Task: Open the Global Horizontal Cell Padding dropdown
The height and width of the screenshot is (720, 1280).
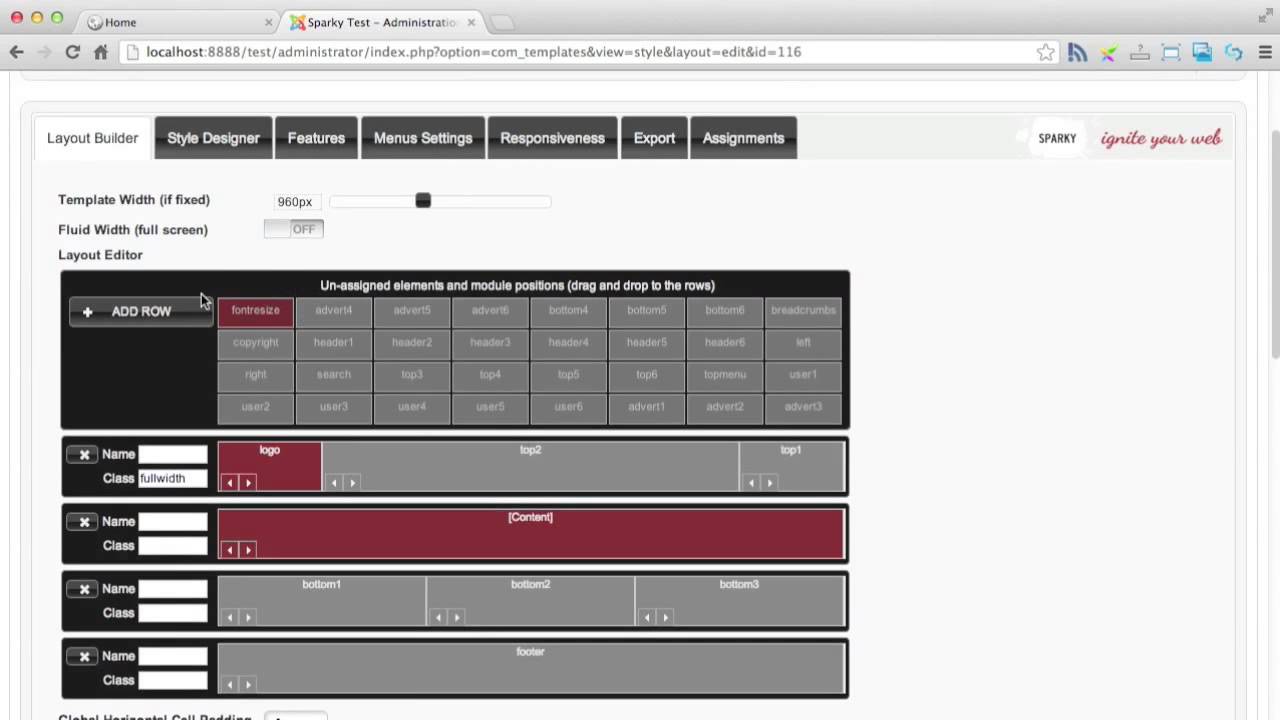Action: [x=296, y=716]
